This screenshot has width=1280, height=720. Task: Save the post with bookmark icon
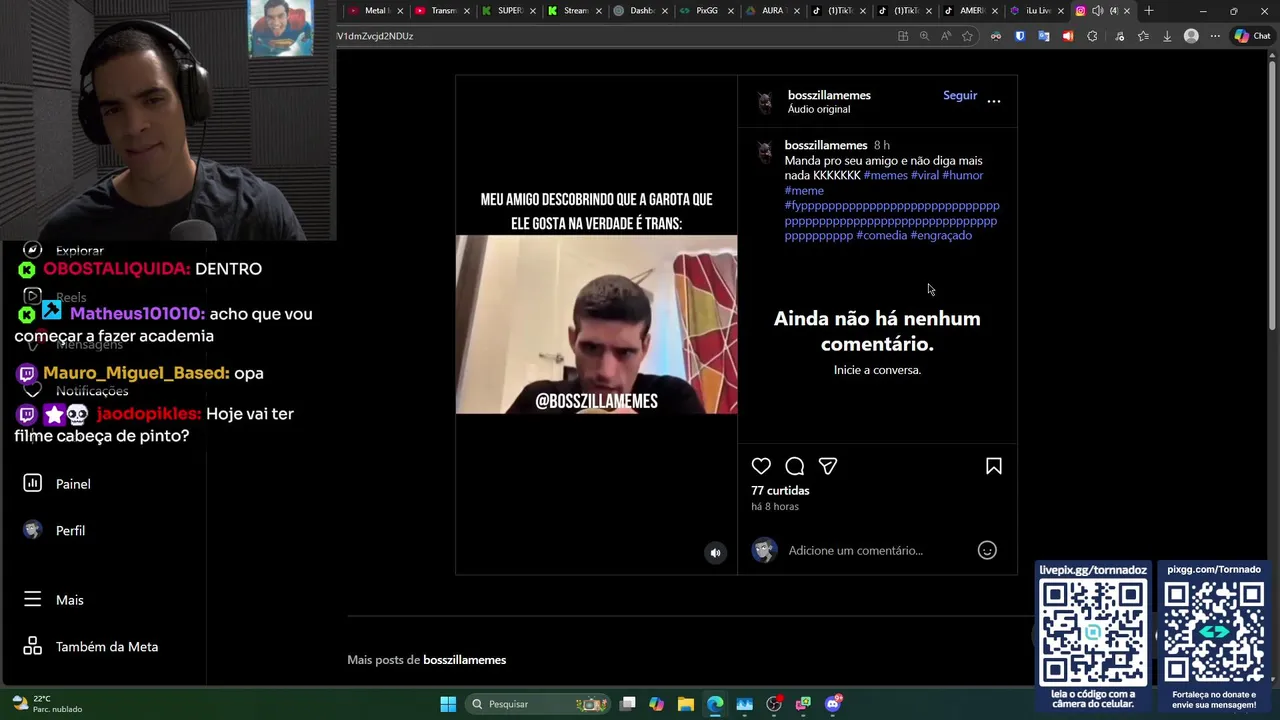coord(994,466)
